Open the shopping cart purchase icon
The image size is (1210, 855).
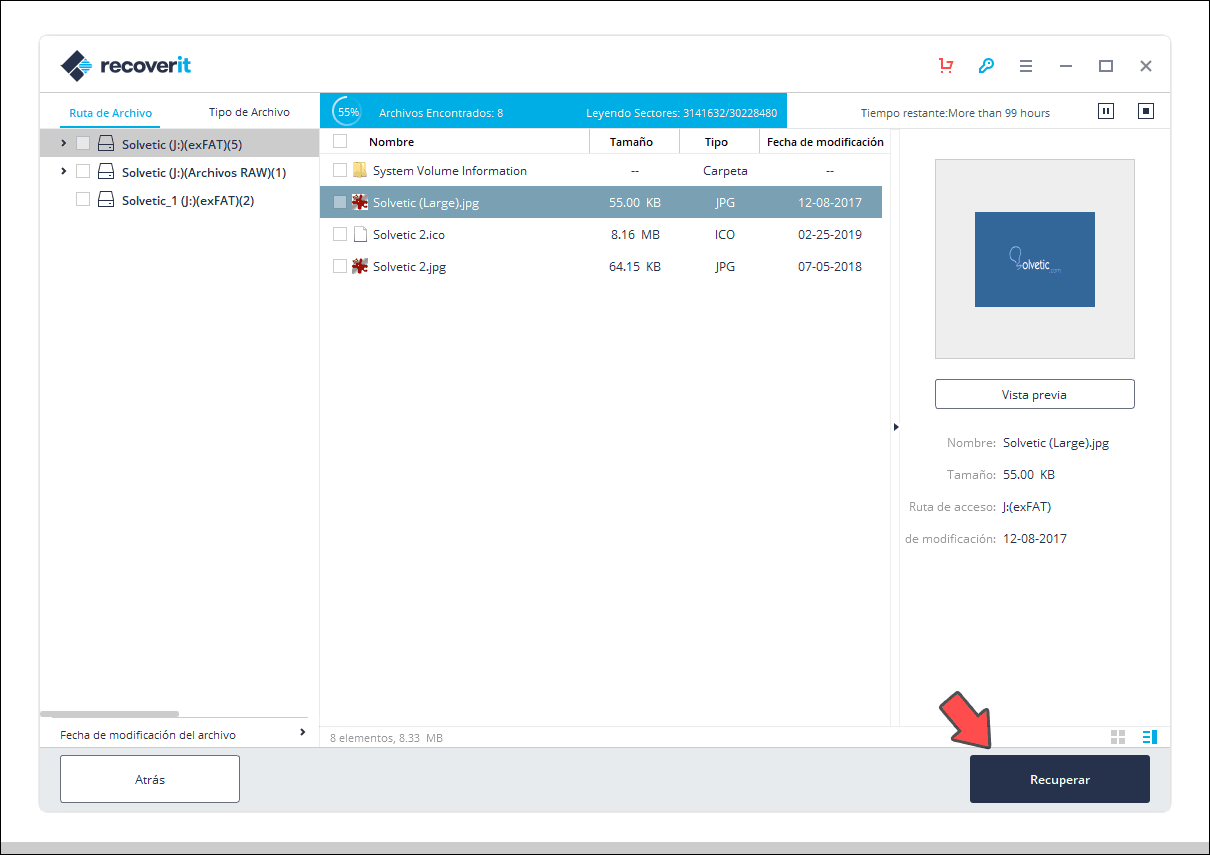click(945, 66)
